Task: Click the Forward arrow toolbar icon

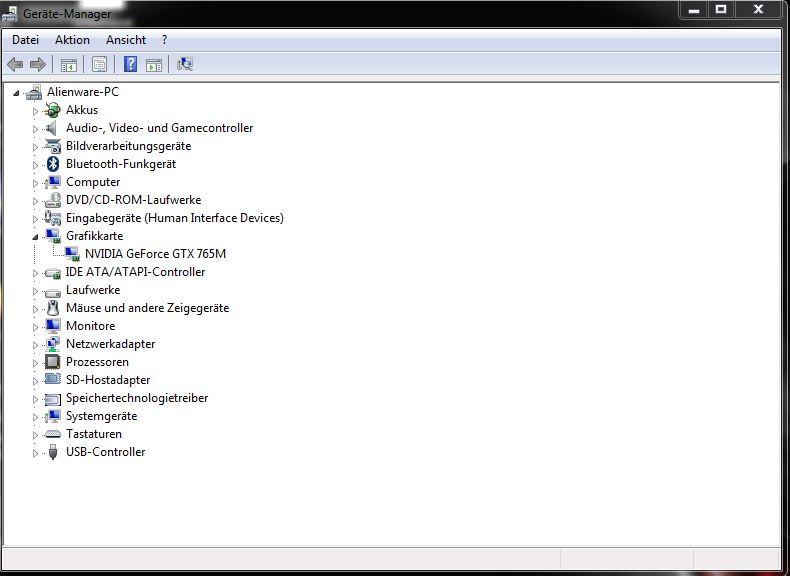Action: 38,64
